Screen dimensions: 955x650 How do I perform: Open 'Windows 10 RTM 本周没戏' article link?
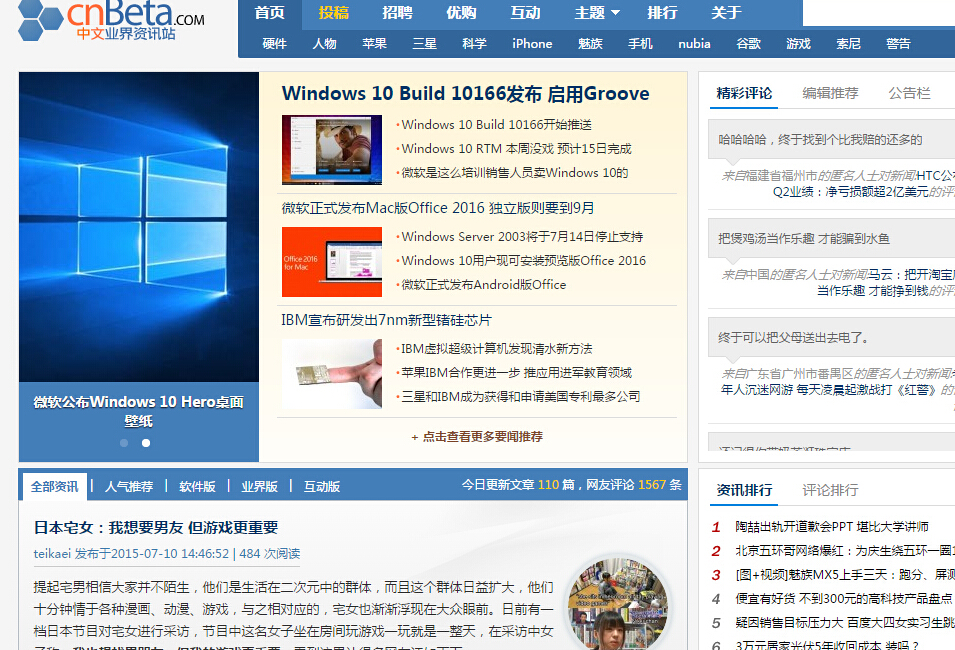[x=516, y=149]
